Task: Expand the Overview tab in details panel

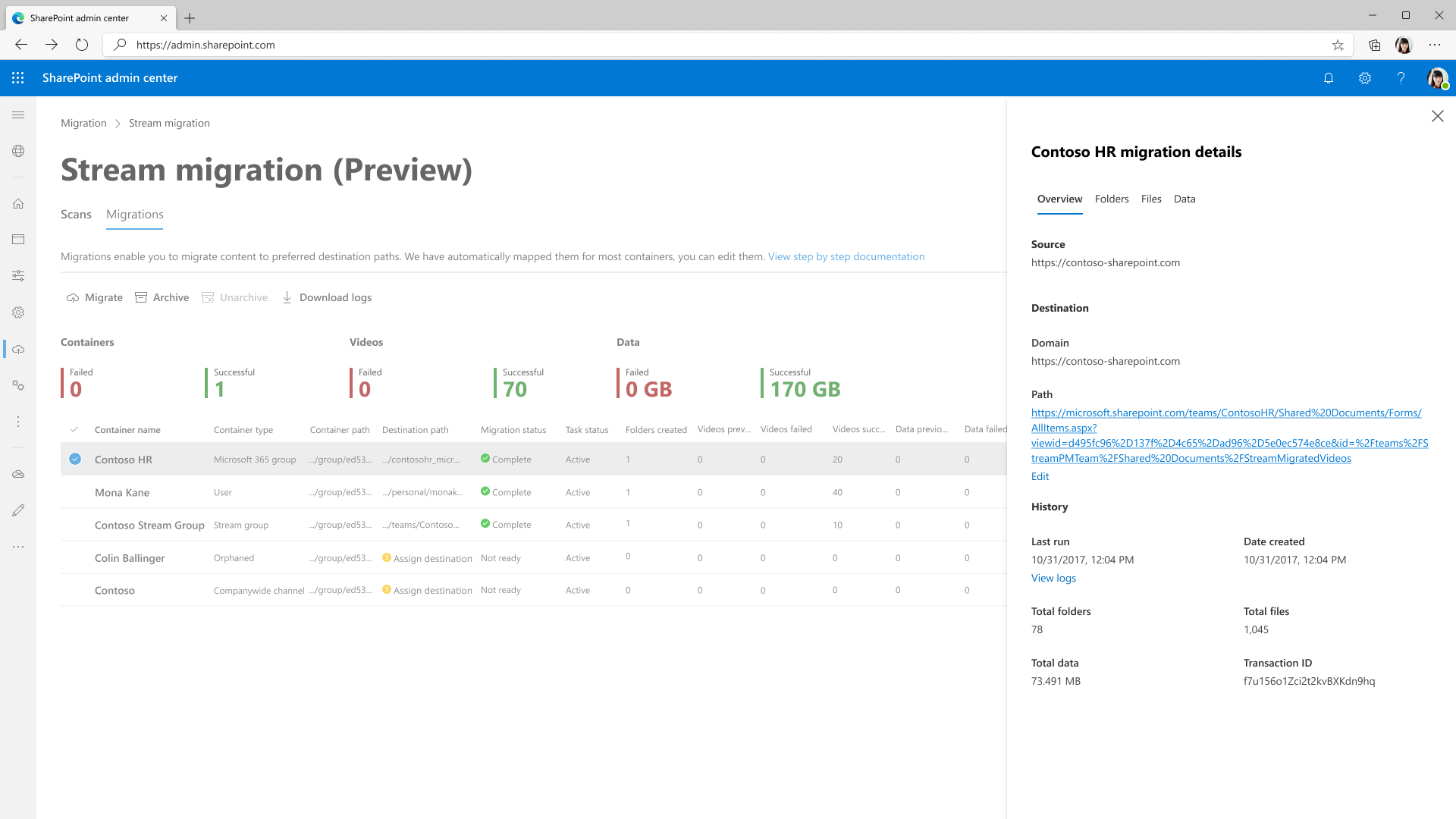Action: (1059, 199)
